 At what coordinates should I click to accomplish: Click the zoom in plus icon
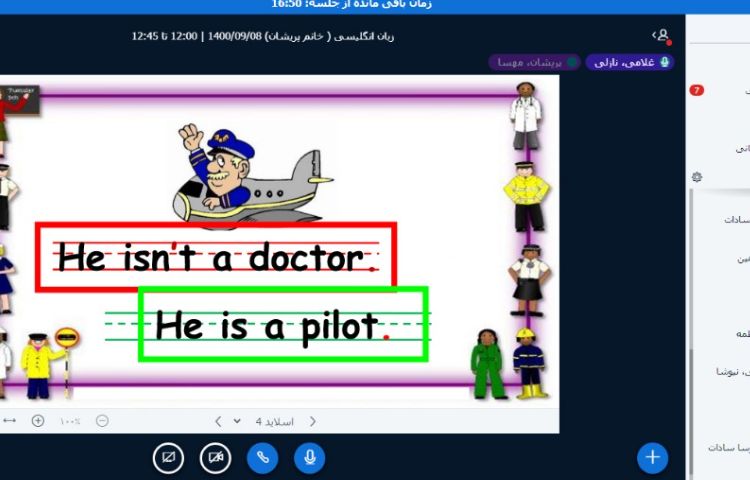[x=38, y=421]
